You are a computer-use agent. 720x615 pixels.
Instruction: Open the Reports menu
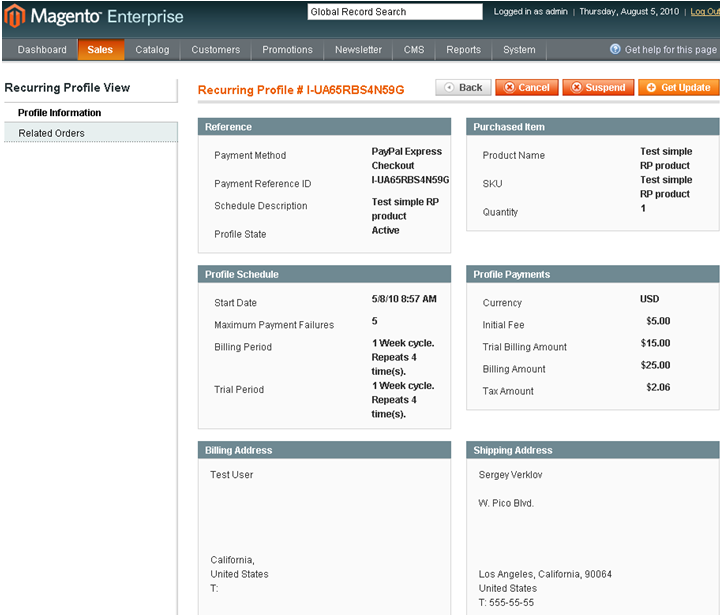coord(463,50)
